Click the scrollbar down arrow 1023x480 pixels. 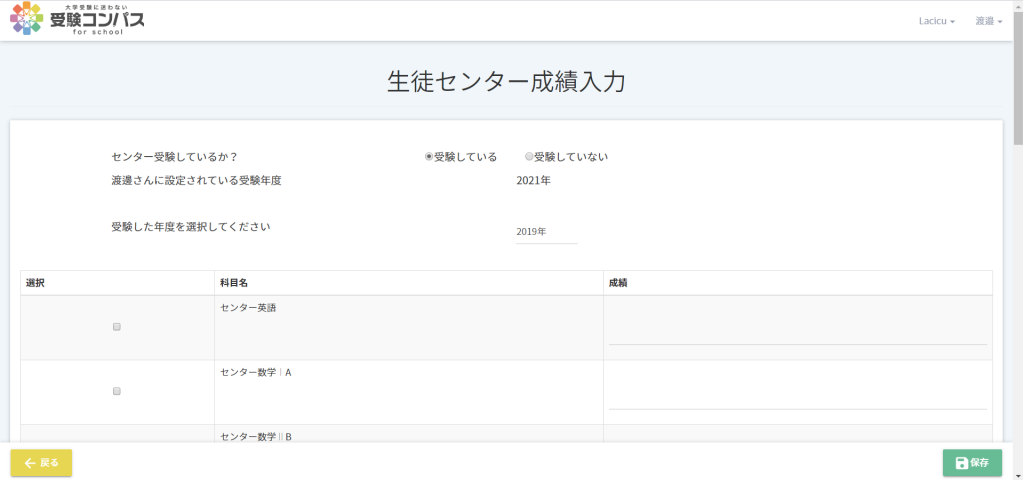pyautogui.click(x=1017, y=474)
